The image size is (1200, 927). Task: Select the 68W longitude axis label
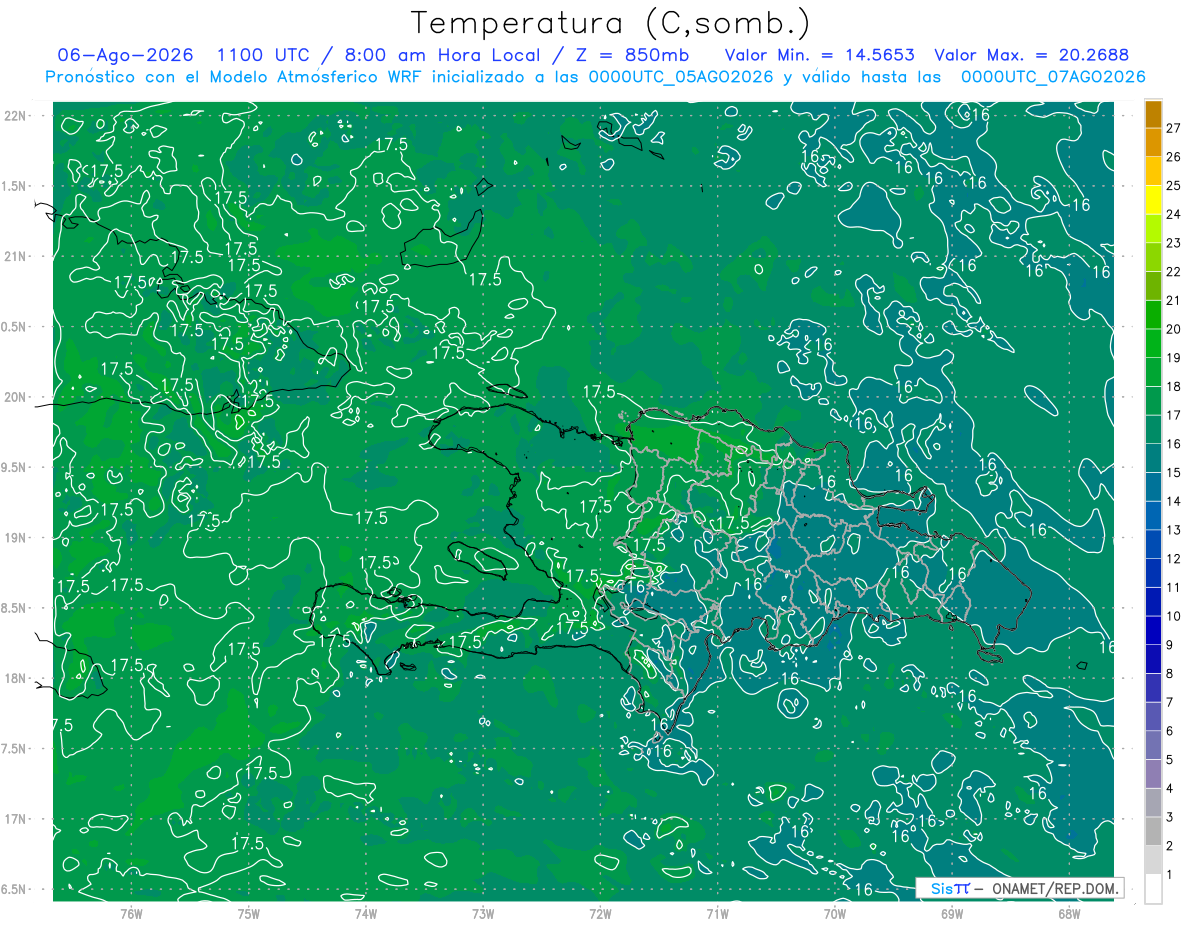[1069, 913]
